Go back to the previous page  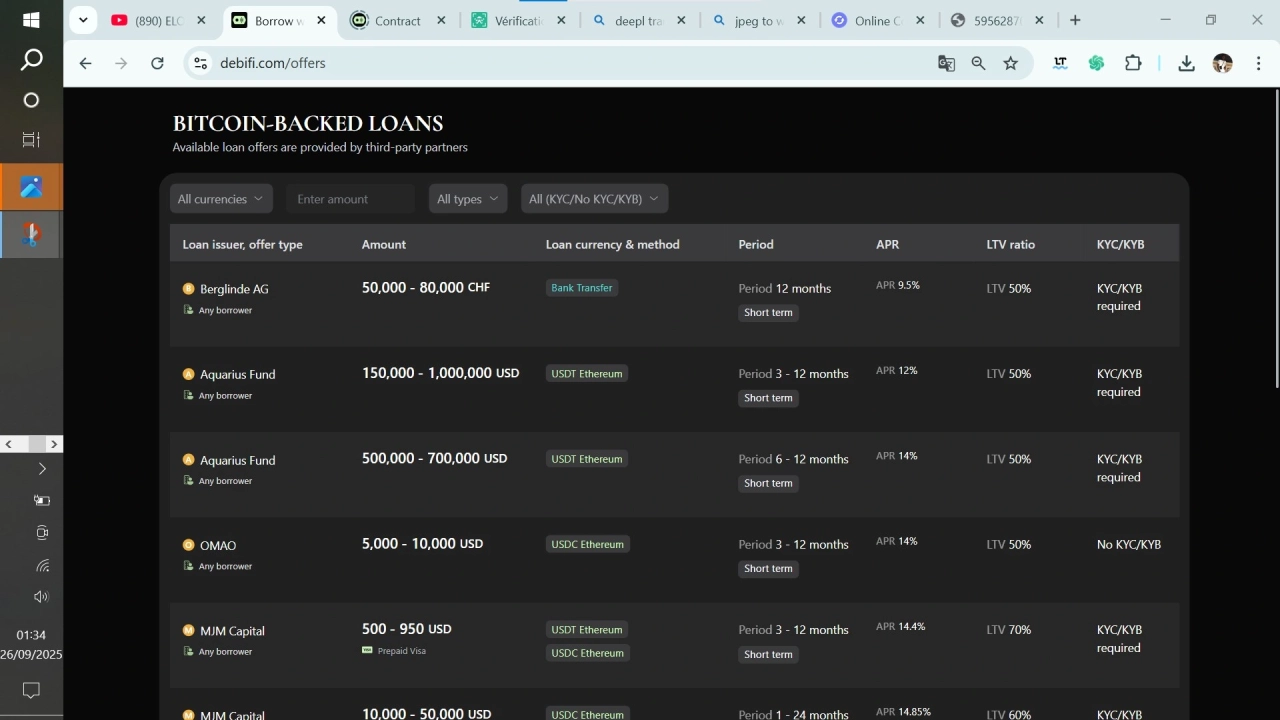click(86, 63)
